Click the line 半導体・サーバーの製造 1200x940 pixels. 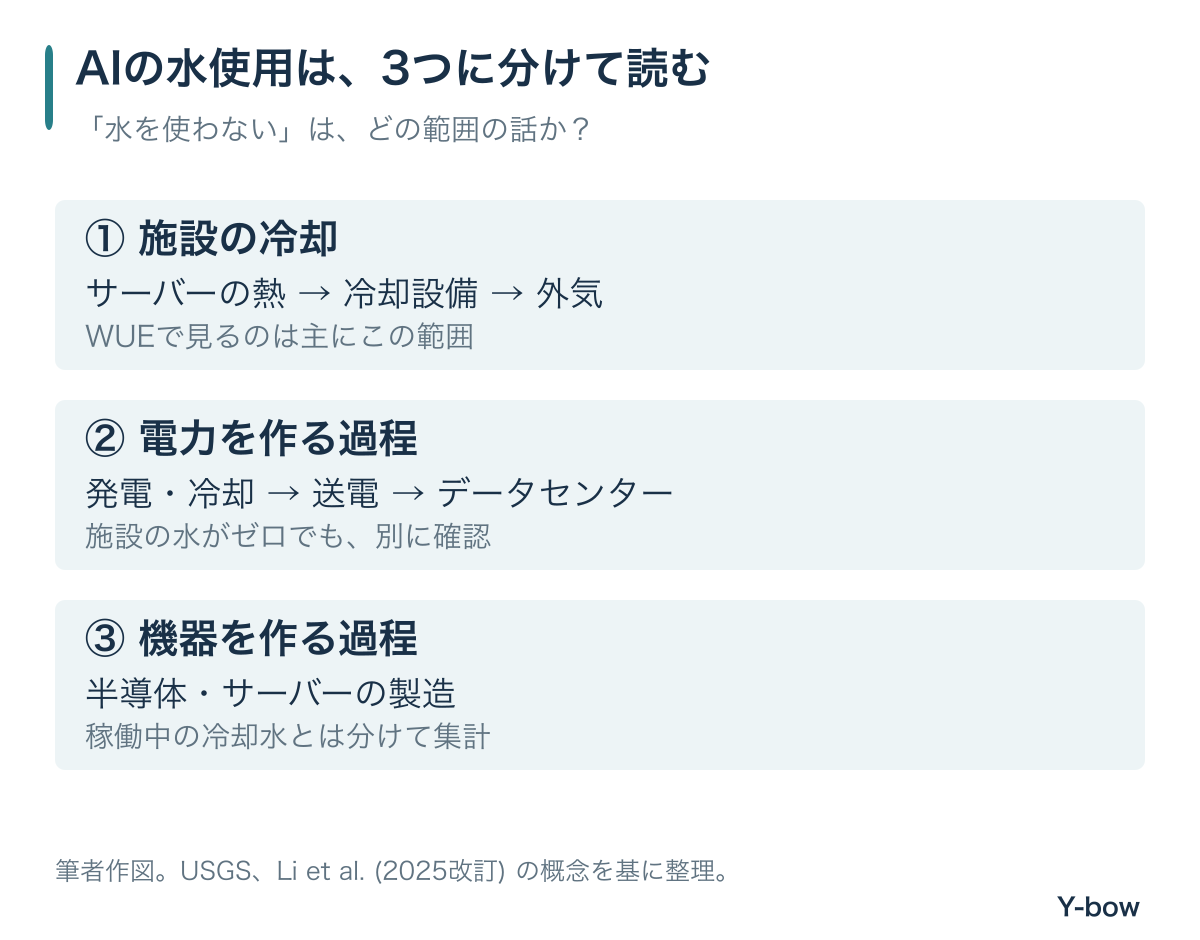pyautogui.click(x=271, y=693)
